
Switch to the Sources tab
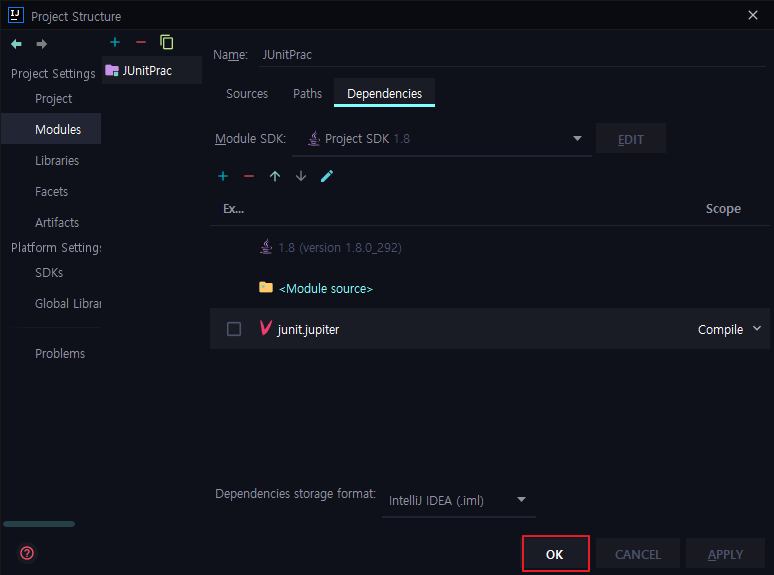(x=247, y=93)
